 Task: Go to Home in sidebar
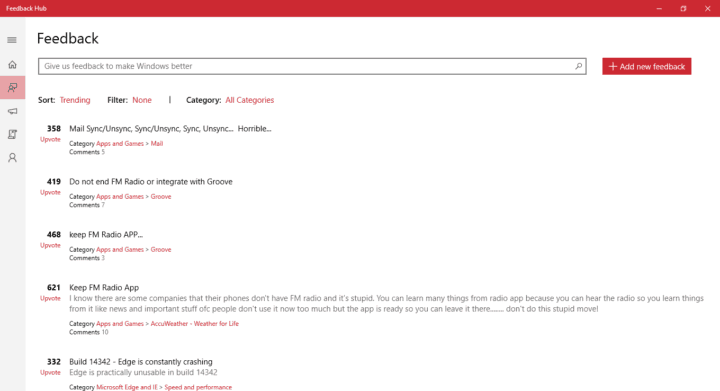(x=12, y=64)
